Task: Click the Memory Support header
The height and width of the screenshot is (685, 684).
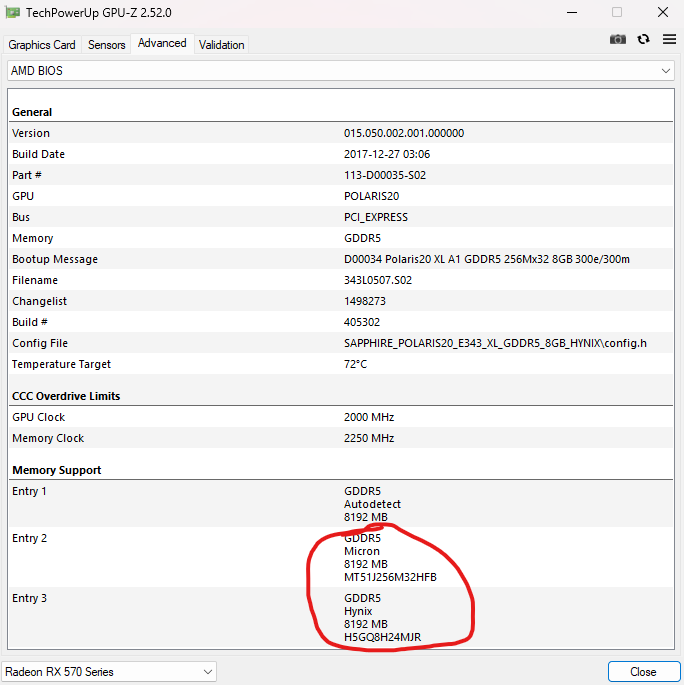Action: (56, 470)
